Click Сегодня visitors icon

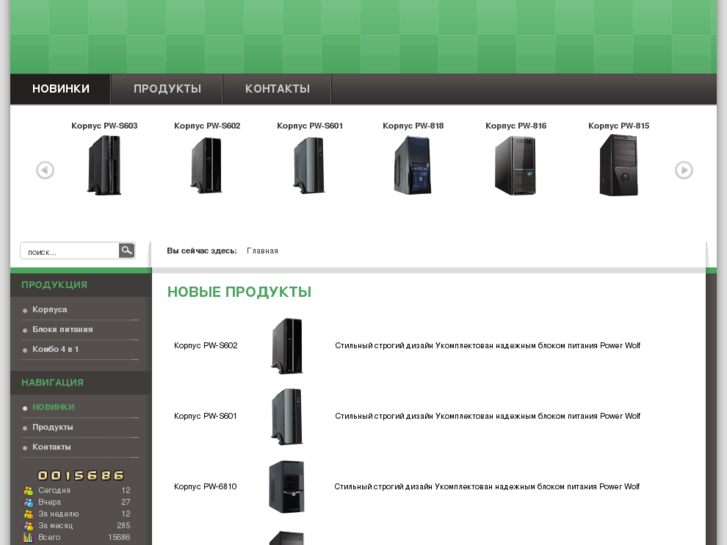(x=28, y=490)
